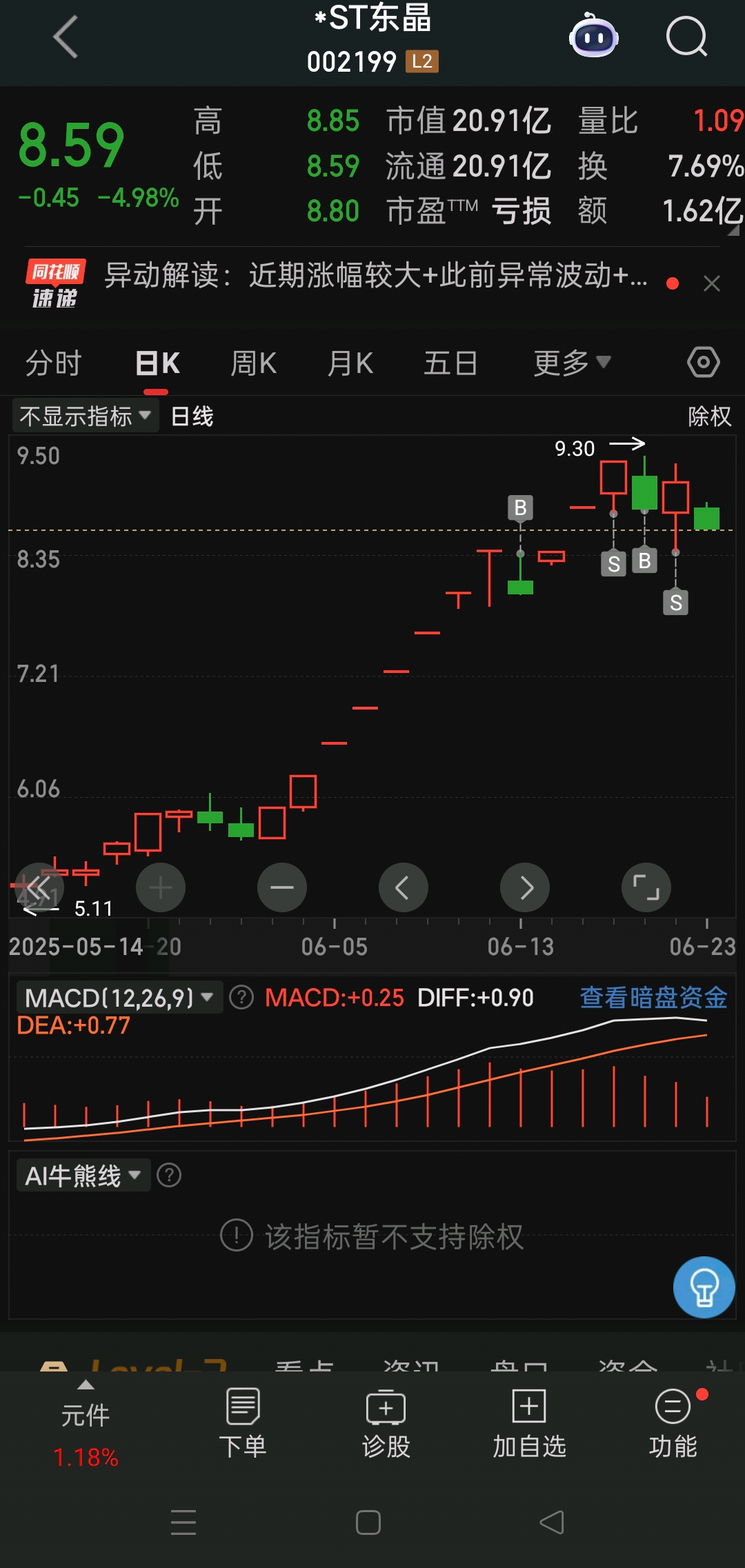The height and width of the screenshot is (1568, 745).
Task: Tap the *ST东晶 stock title
Action: coord(372,18)
